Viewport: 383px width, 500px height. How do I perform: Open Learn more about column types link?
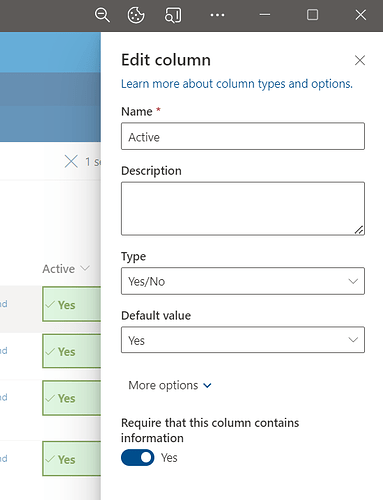(237, 84)
